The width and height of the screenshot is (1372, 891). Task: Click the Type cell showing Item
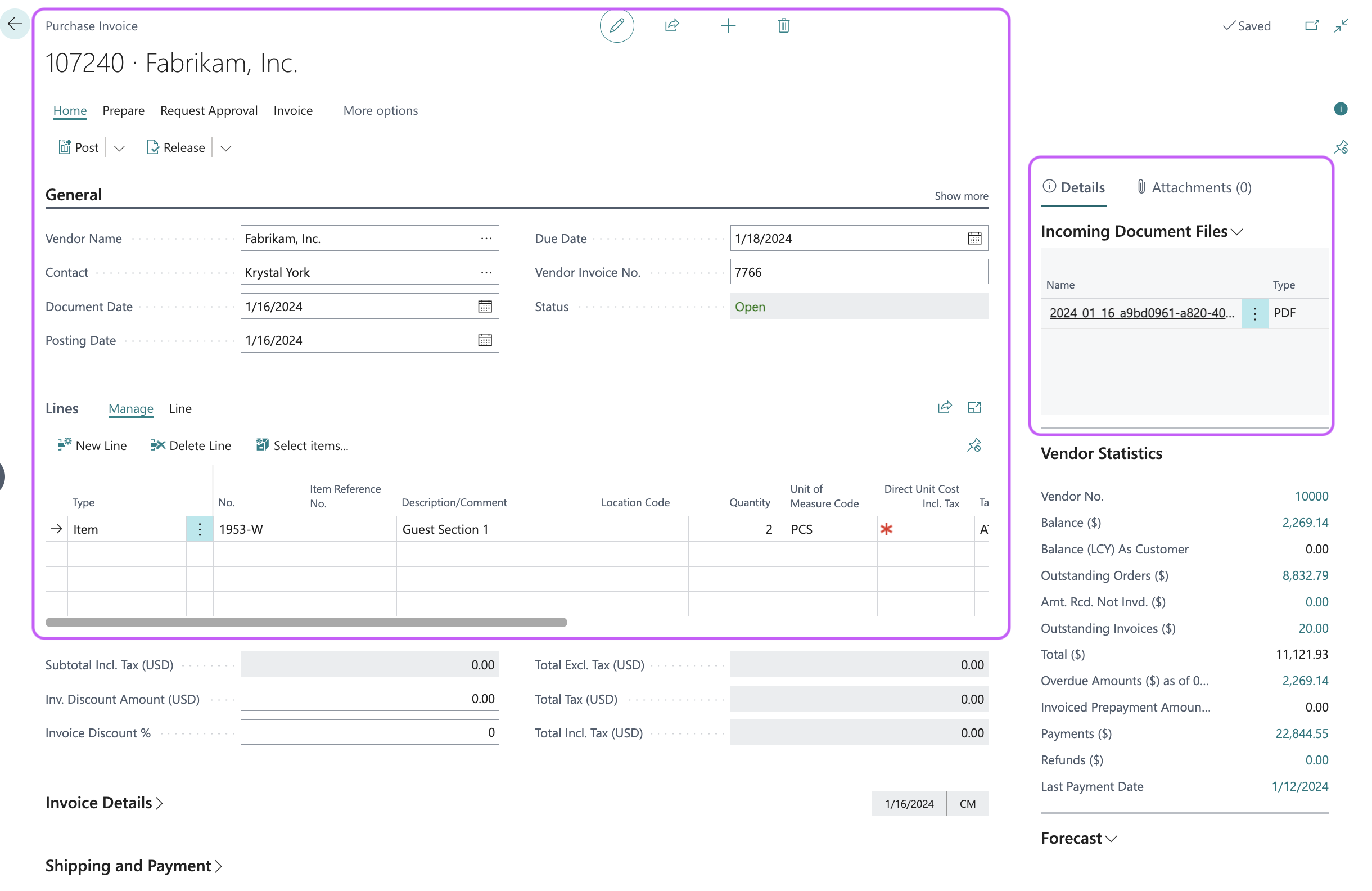coord(127,529)
